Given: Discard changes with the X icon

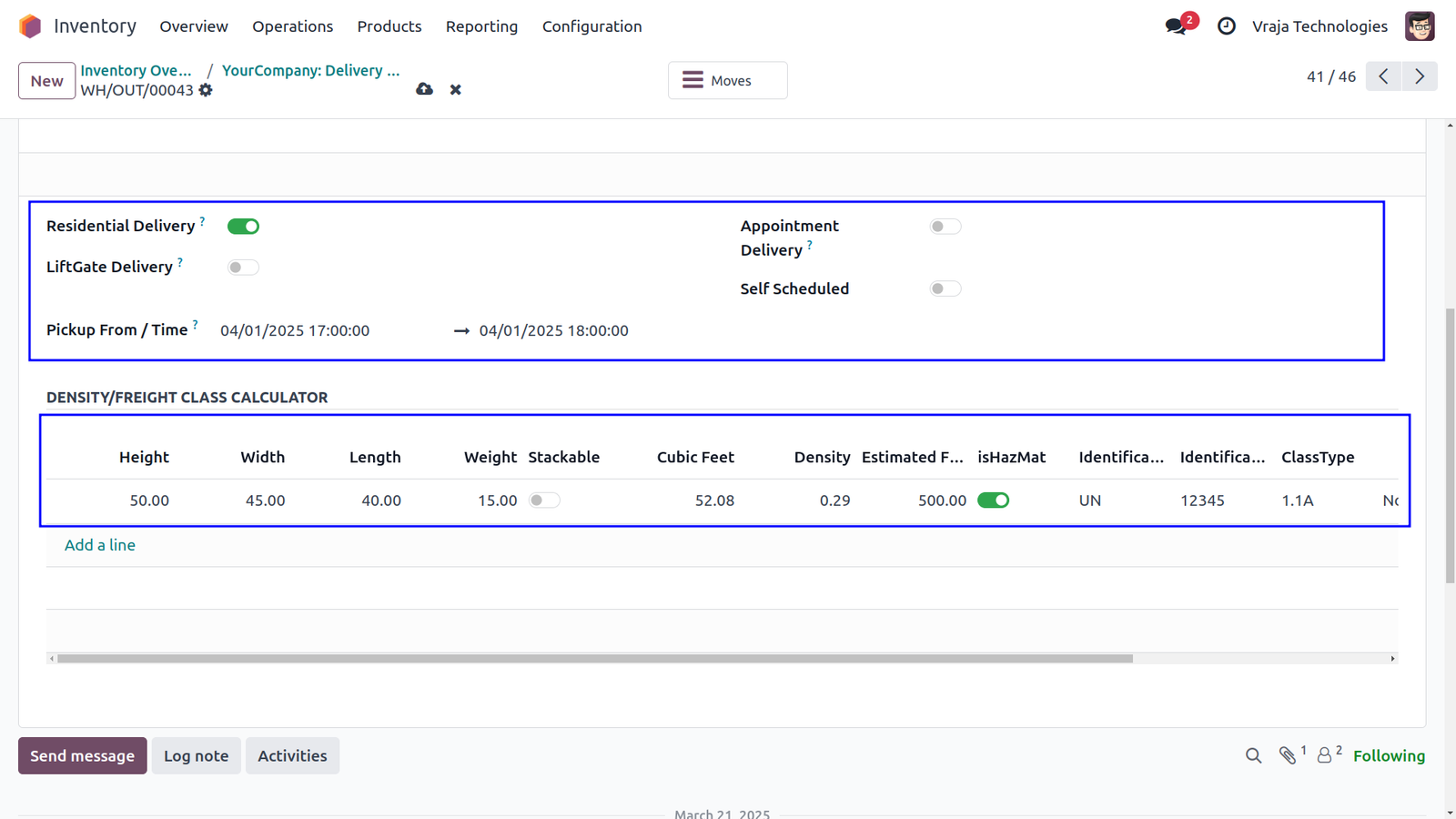Looking at the screenshot, I should [456, 89].
